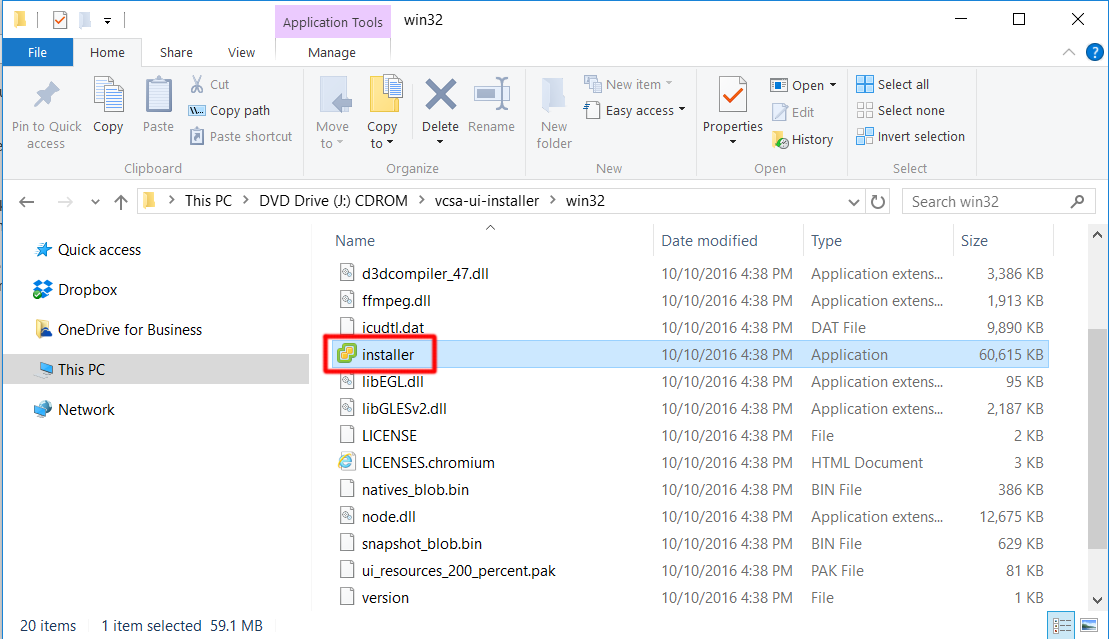
Task: Open the Easy access dropdown
Action: [634, 110]
